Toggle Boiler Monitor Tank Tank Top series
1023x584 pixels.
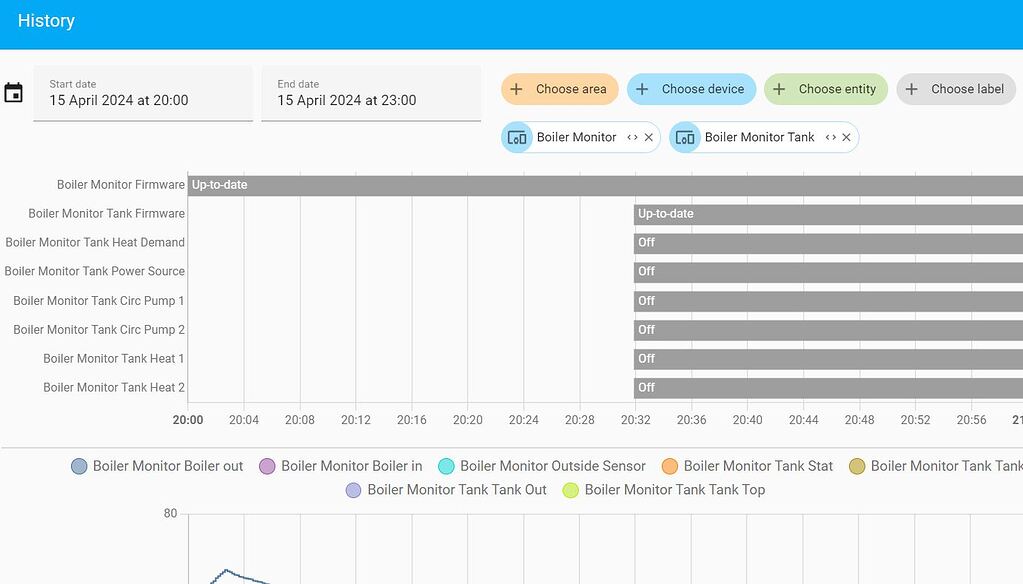pyautogui.click(x=664, y=490)
